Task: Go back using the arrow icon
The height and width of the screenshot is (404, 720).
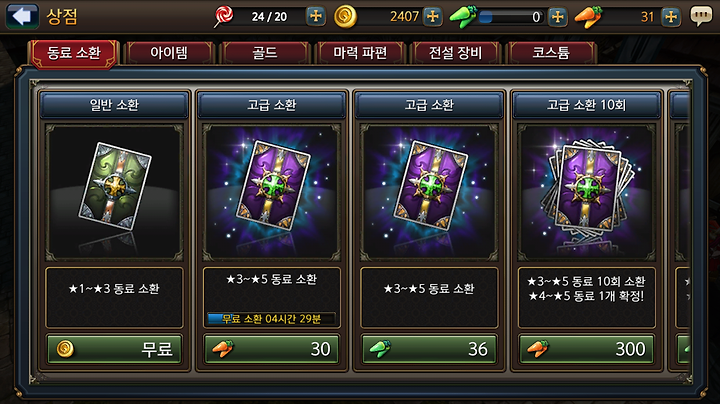Action: pos(22,17)
